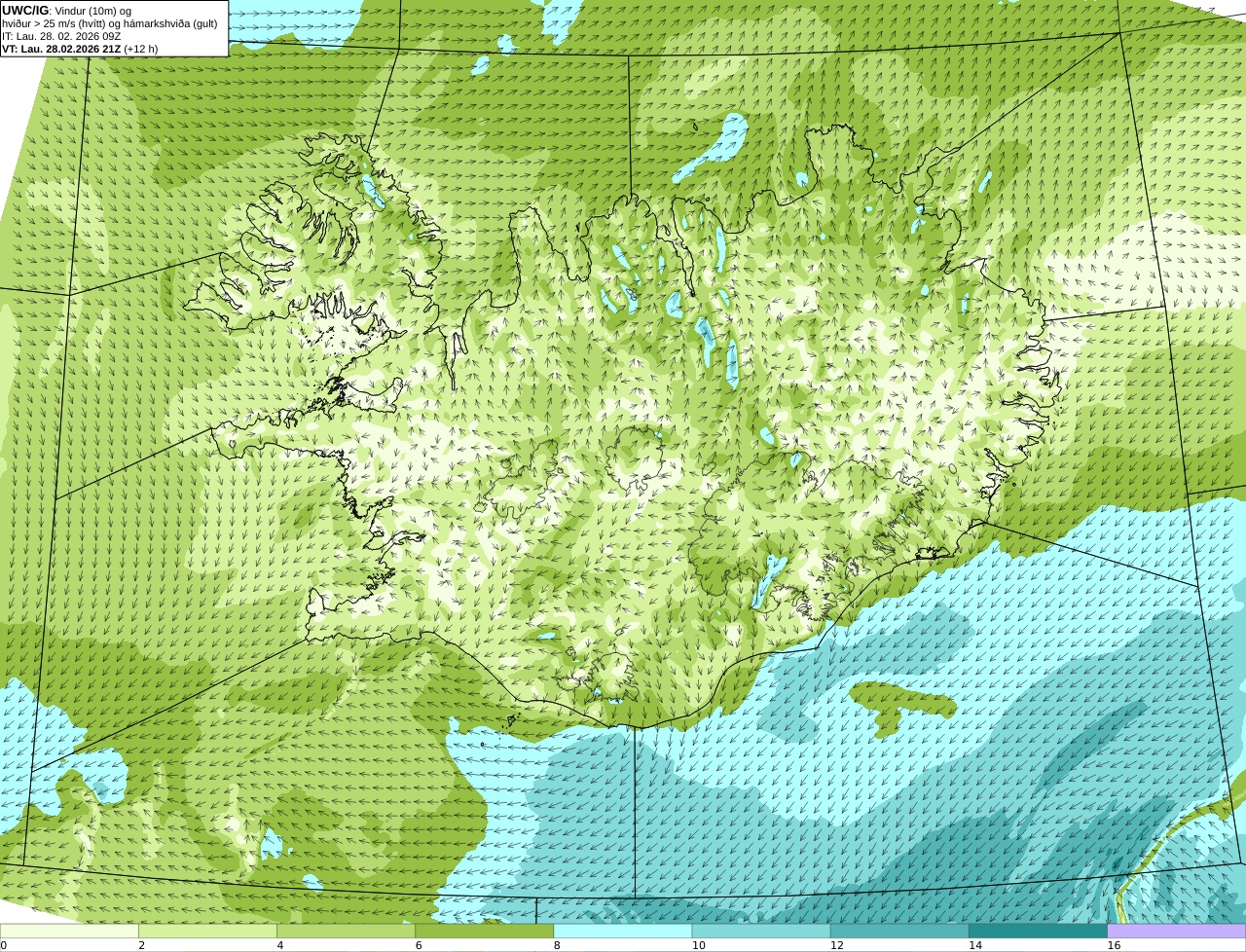
Task: Click the legend scale label "10"
Action: click(x=698, y=945)
